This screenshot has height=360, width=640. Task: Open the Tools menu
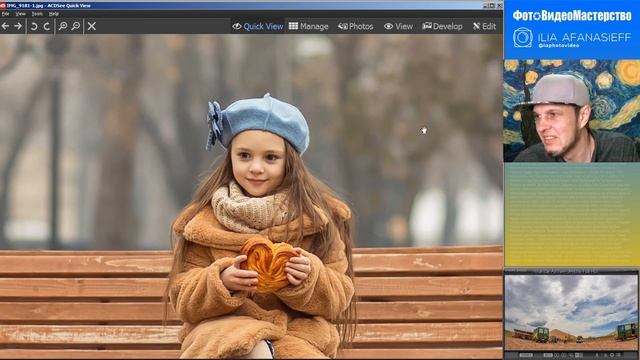click(x=37, y=14)
